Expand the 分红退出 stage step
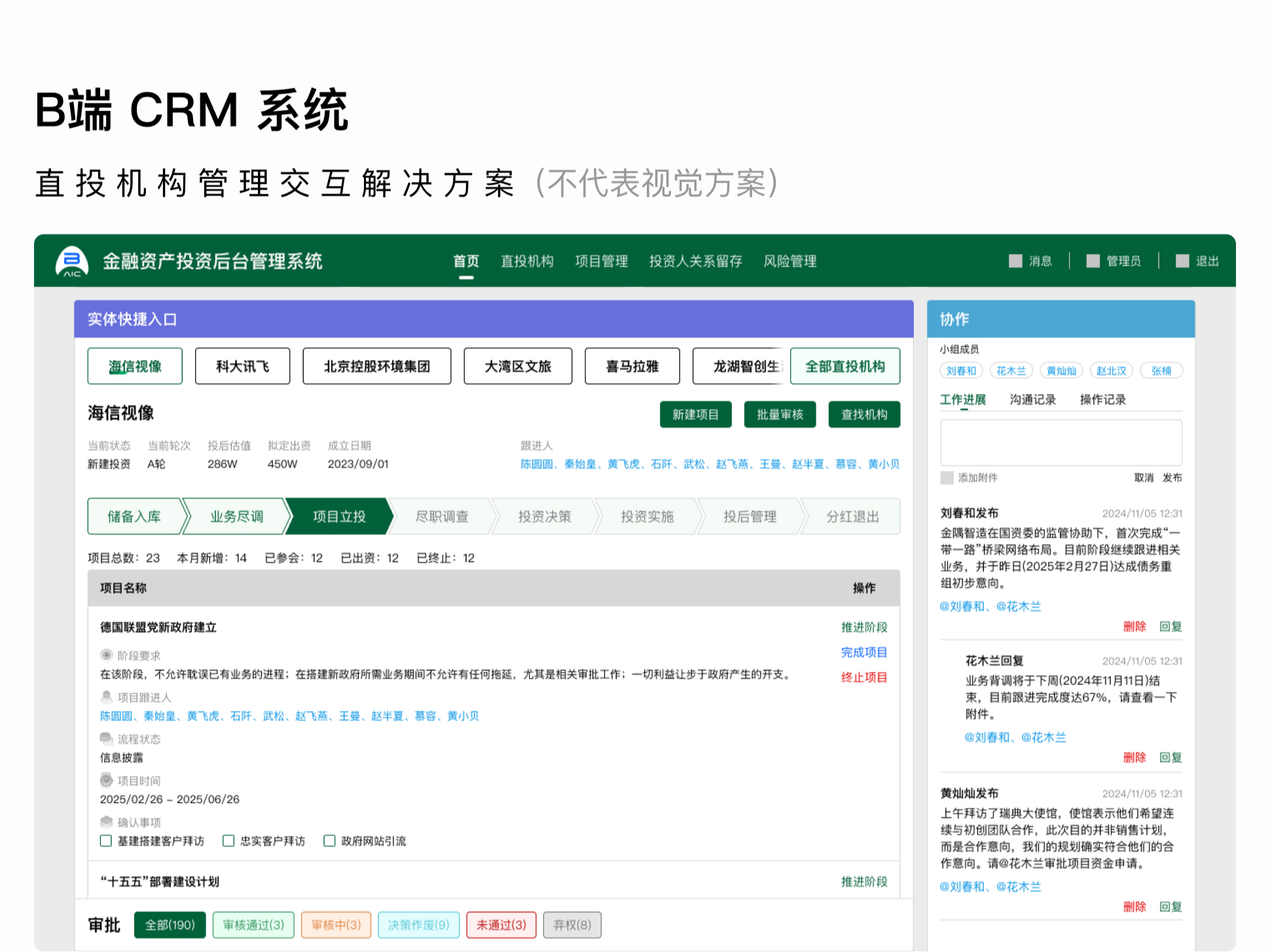Screen dimensions: 1270x952 850,516
